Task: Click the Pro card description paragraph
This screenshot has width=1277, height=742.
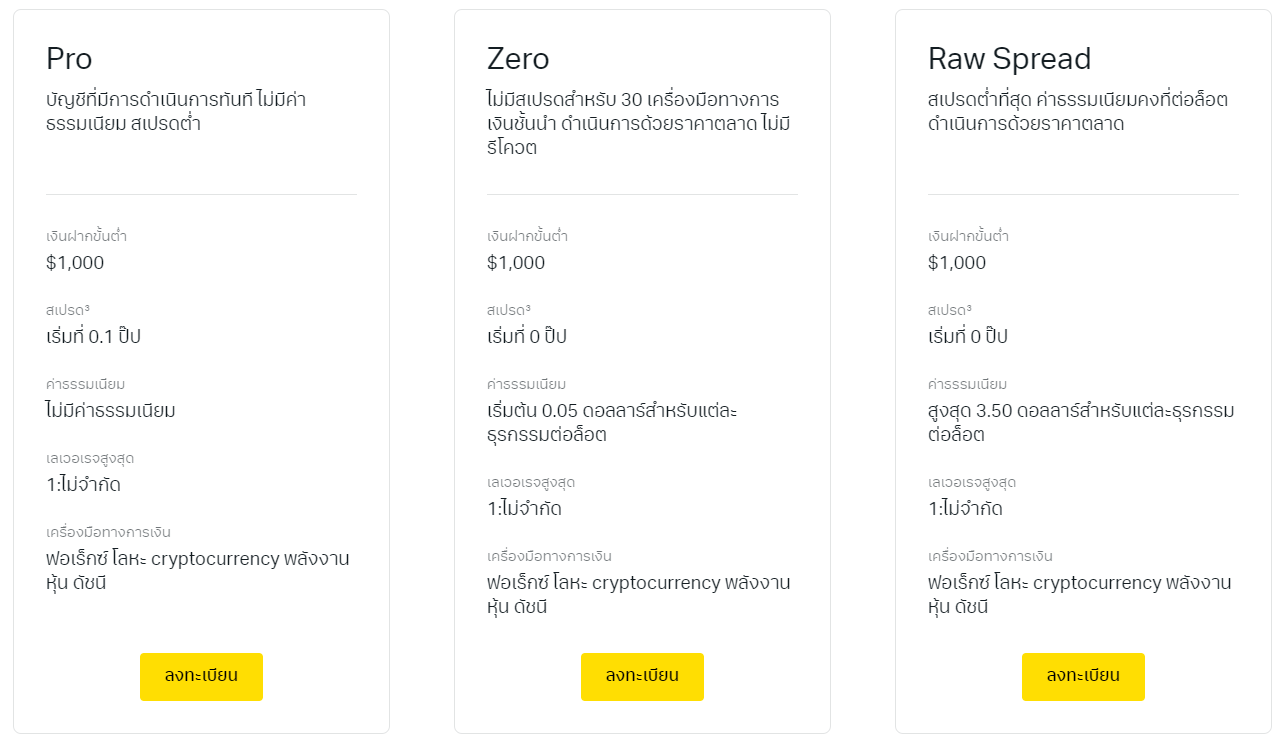Action: point(177,112)
